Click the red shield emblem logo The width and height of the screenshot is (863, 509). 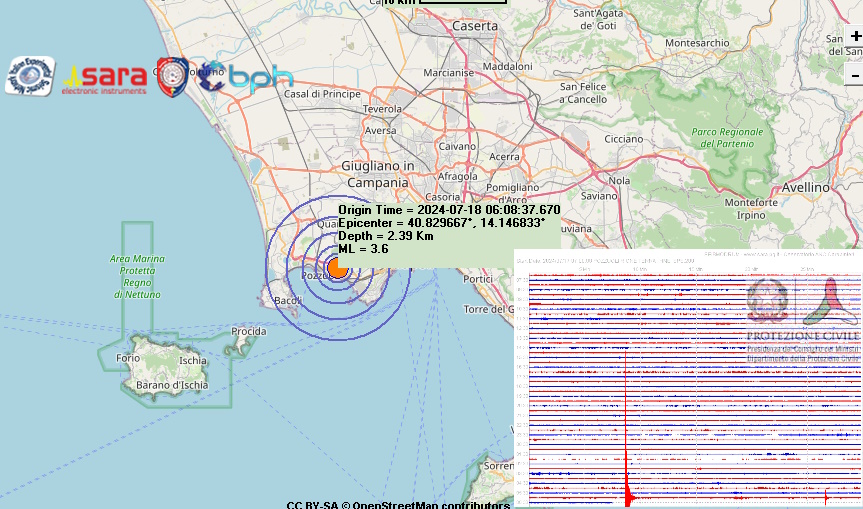(x=173, y=77)
